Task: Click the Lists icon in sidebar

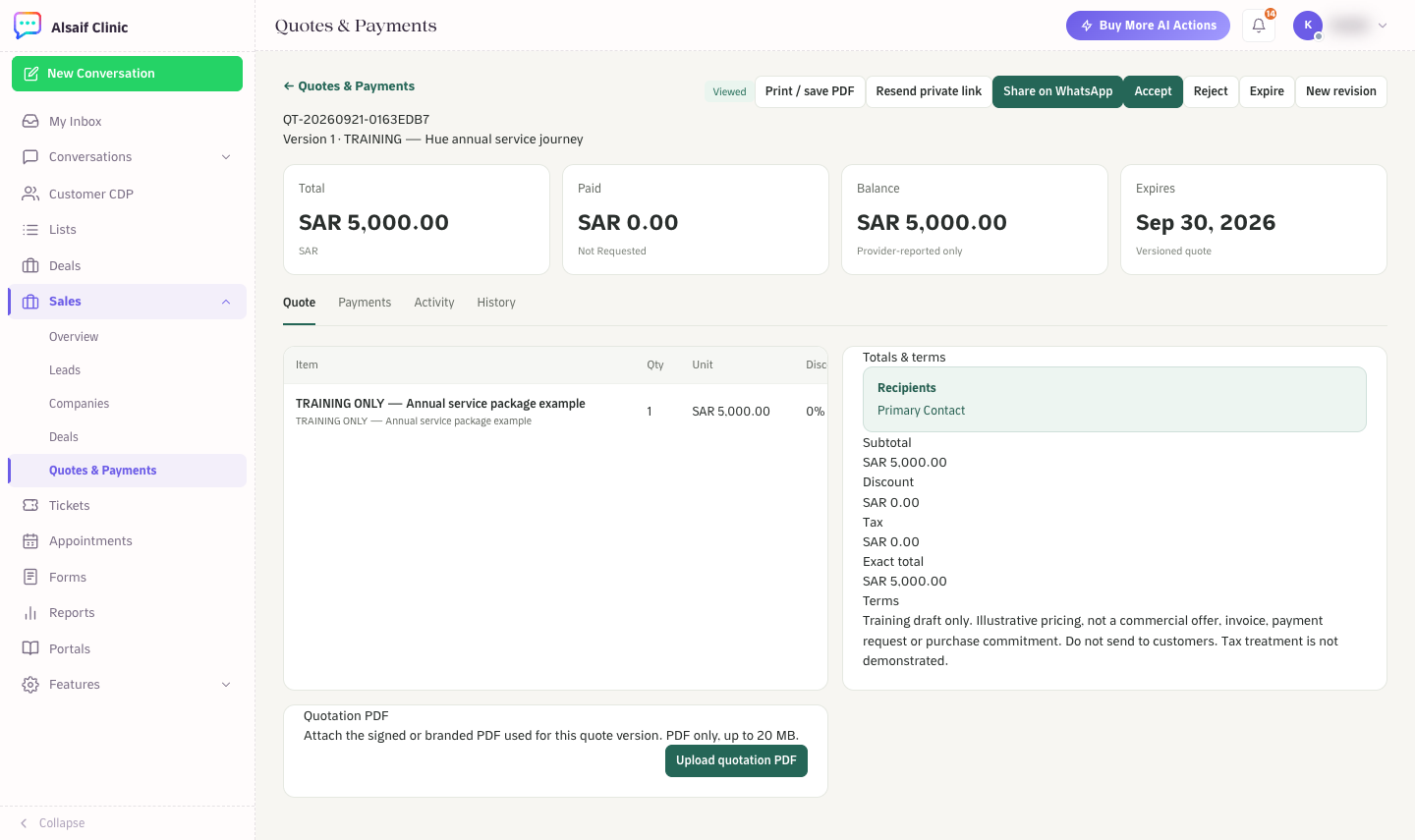Action: tap(30, 230)
